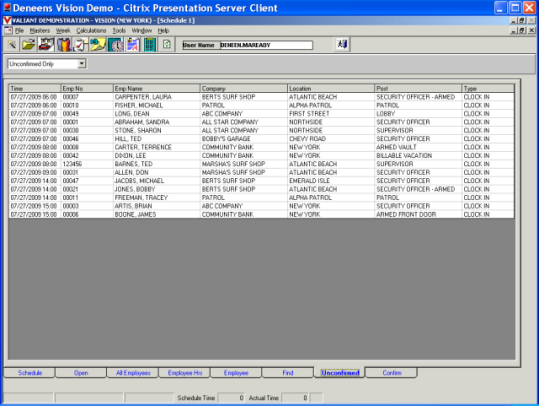
Task: Switch to the Schedule tab
Action: coord(30,373)
